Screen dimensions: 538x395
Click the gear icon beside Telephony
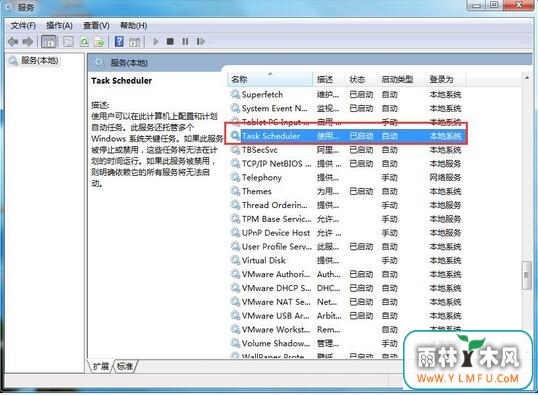[235, 177]
